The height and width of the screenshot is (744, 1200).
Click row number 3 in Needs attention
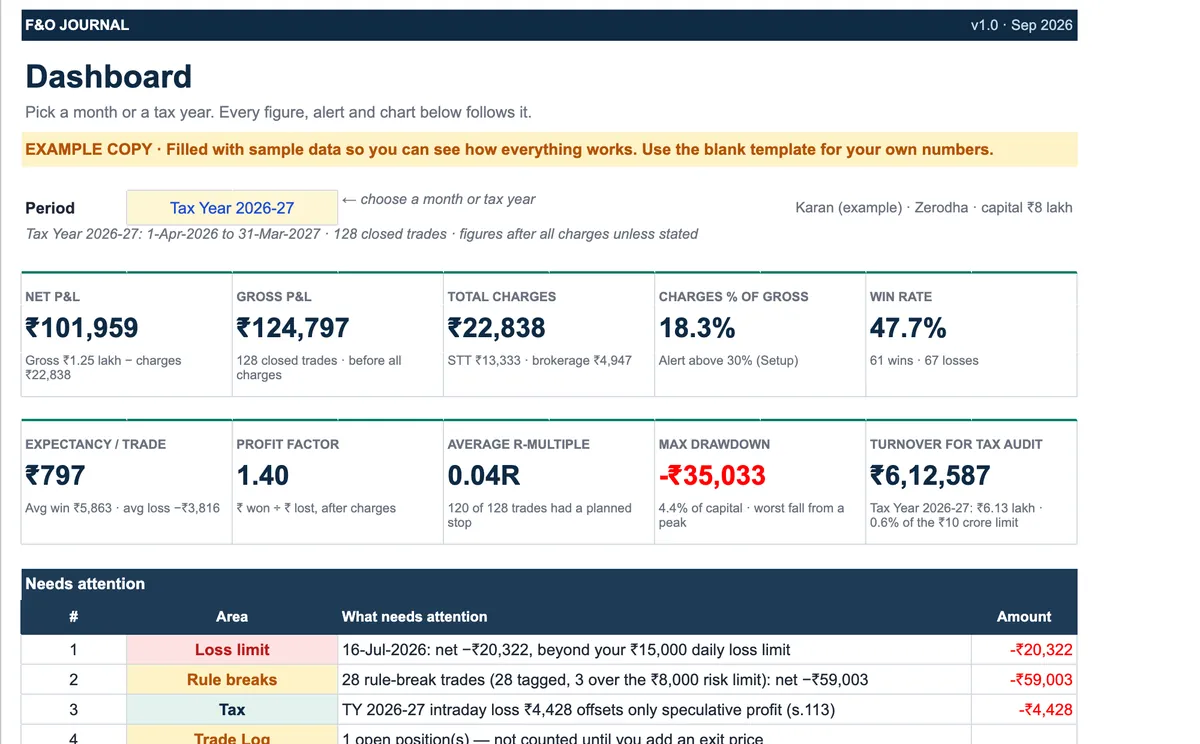click(x=73, y=710)
